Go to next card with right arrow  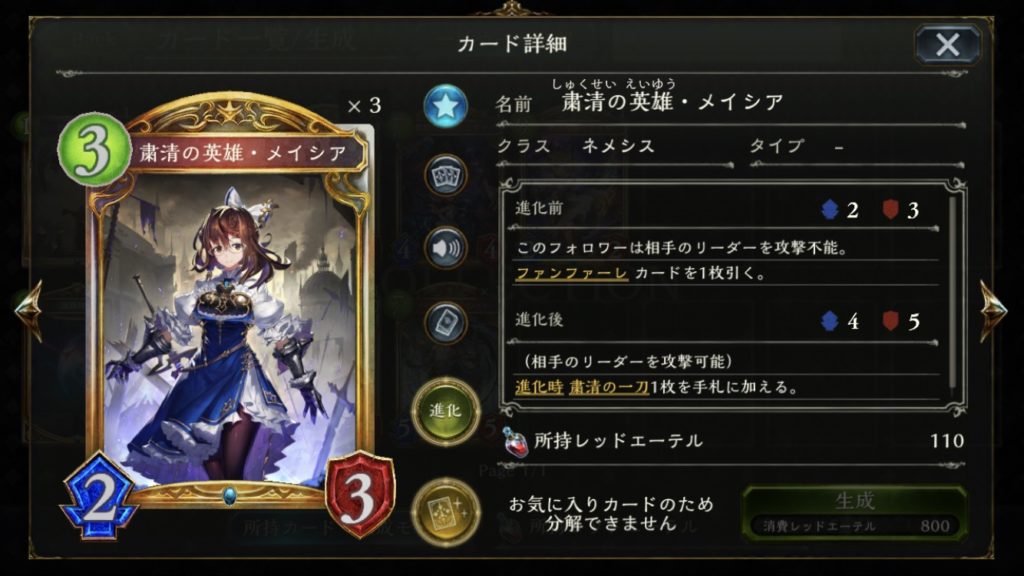[993, 310]
